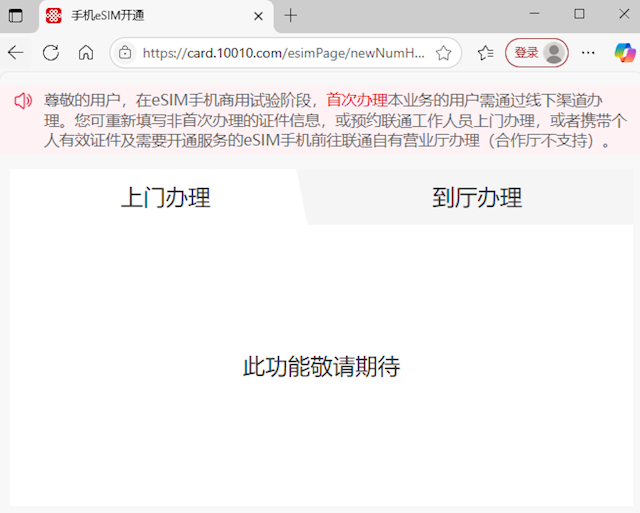640x513 pixels.
Task: Click the red 首次办理 text
Action: pos(357,100)
